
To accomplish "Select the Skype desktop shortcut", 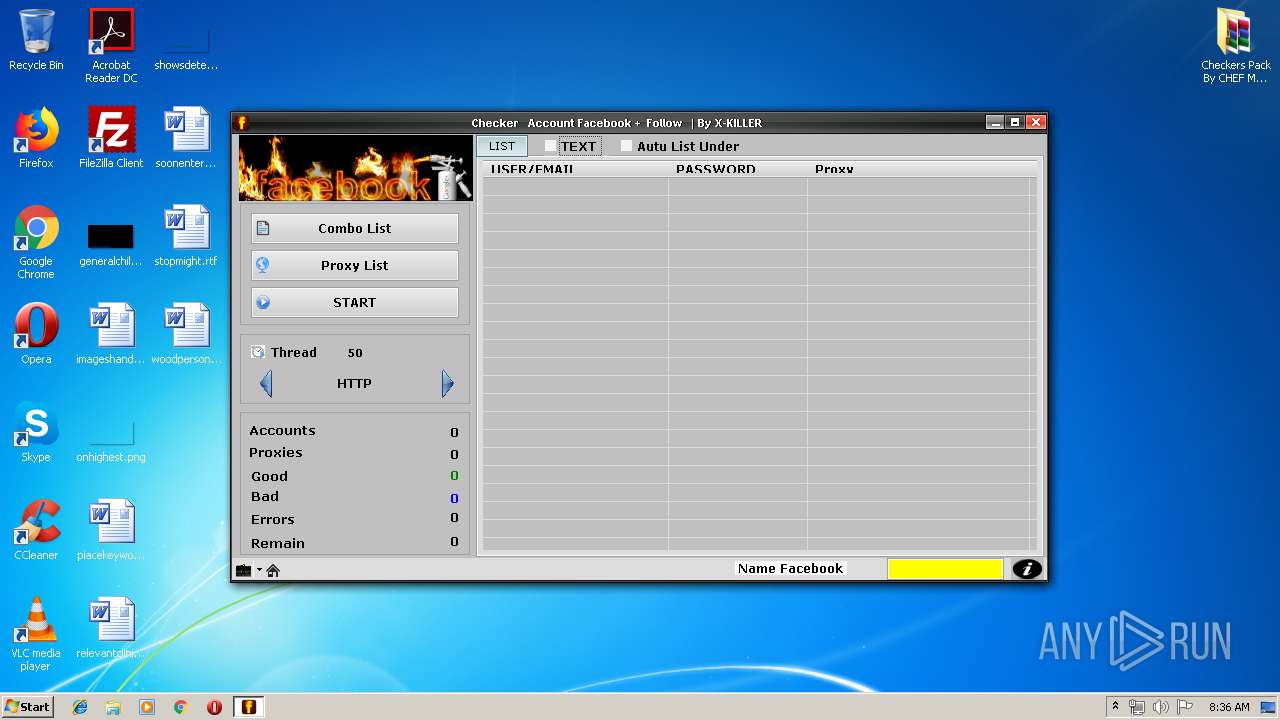I will coord(36,432).
